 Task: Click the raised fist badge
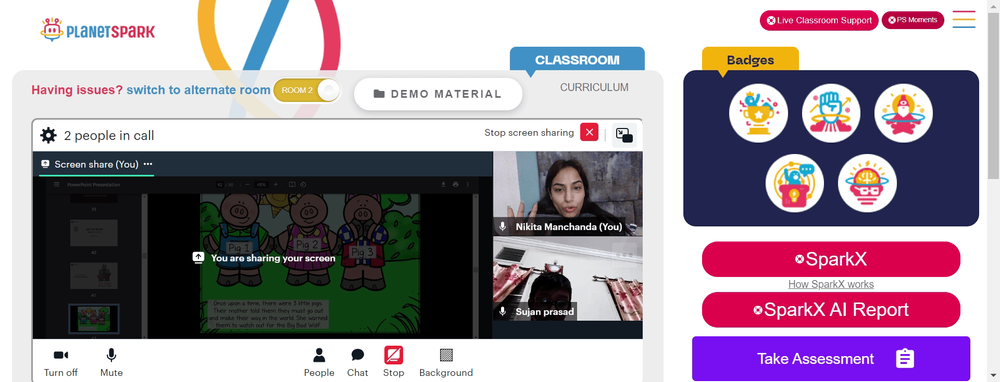(831, 114)
